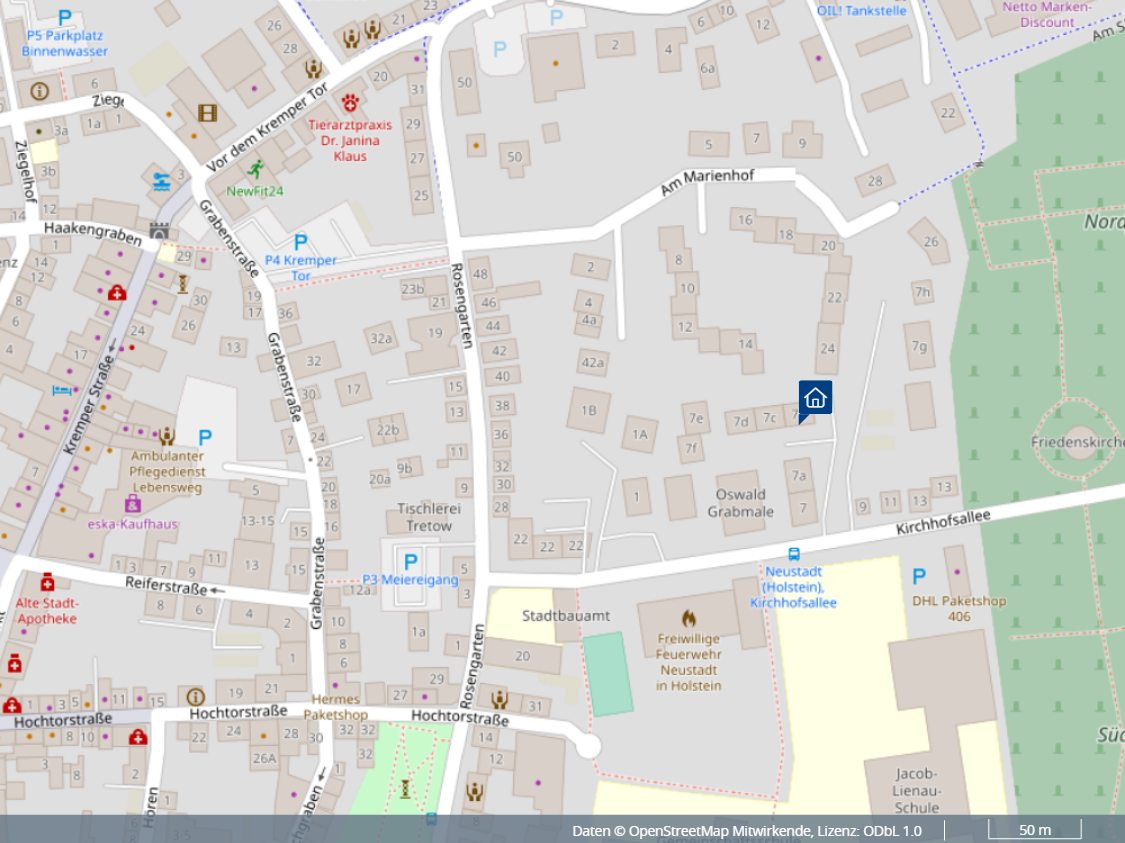Click the Kirchhofsallee bus stop icon

(793, 554)
